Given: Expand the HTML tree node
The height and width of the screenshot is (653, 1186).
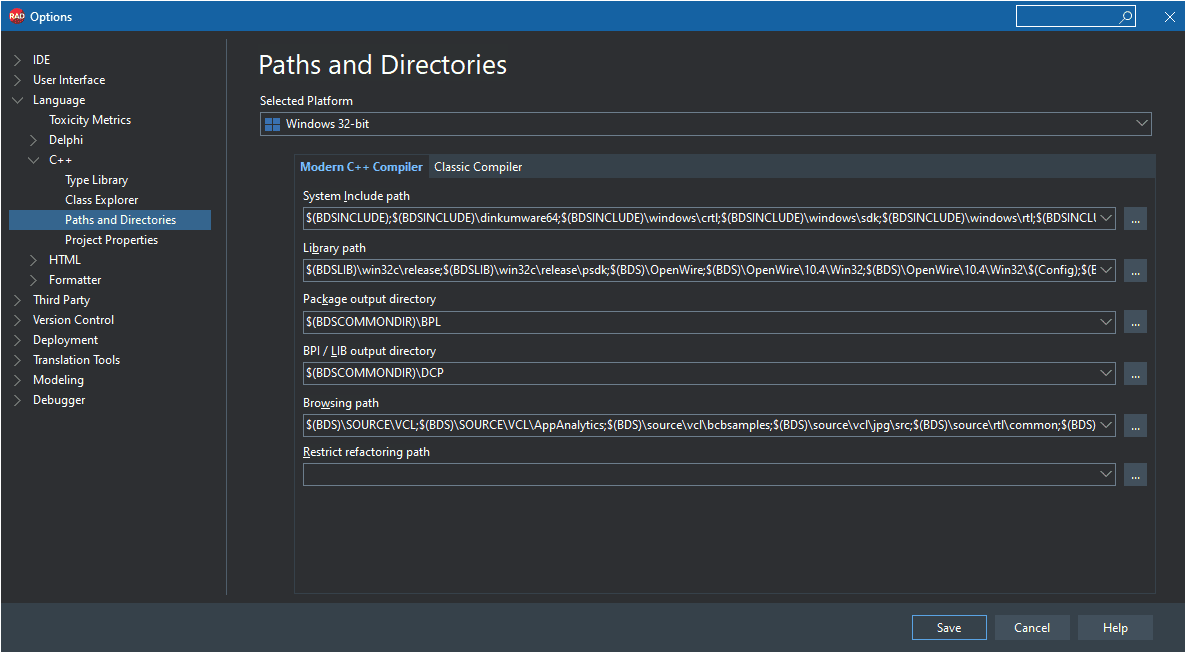Looking at the screenshot, I should [x=33, y=260].
